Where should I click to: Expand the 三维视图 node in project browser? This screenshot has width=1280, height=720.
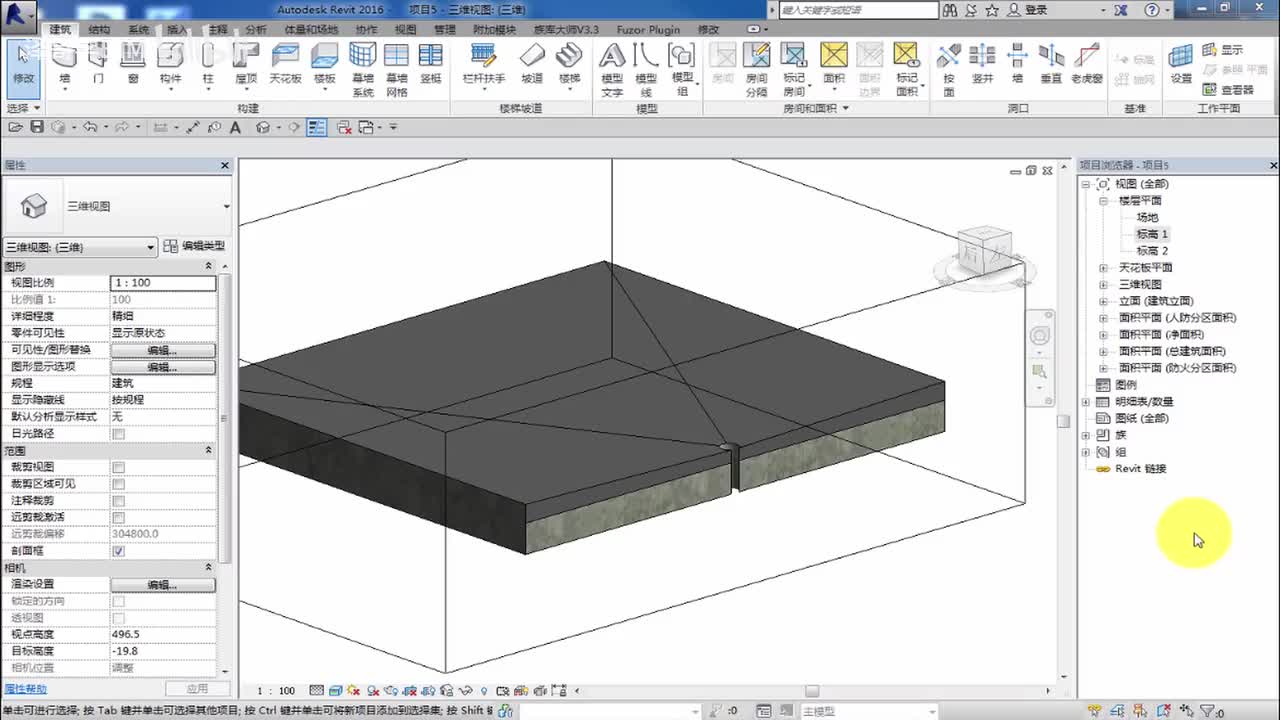tap(1103, 284)
